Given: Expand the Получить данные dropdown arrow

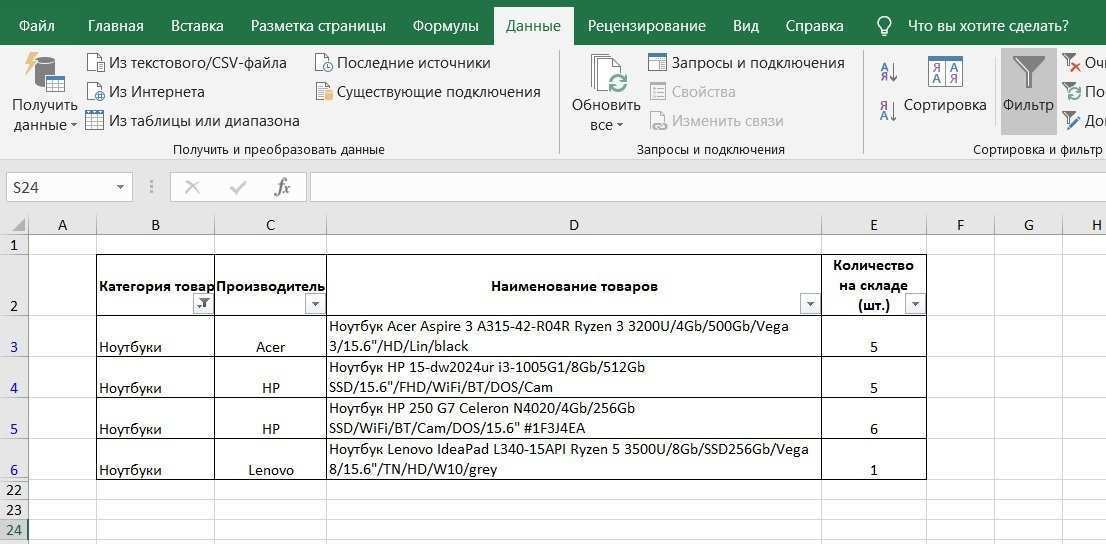Looking at the screenshot, I should tap(73, 126).
